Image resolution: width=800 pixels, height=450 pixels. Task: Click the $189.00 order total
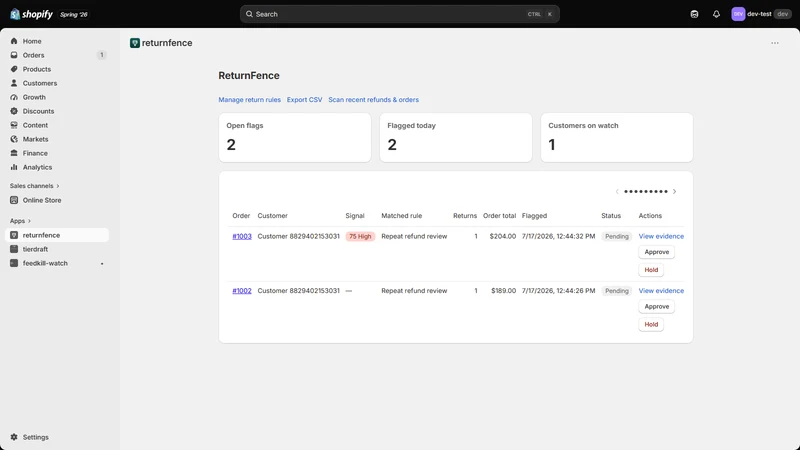point(504,291)
